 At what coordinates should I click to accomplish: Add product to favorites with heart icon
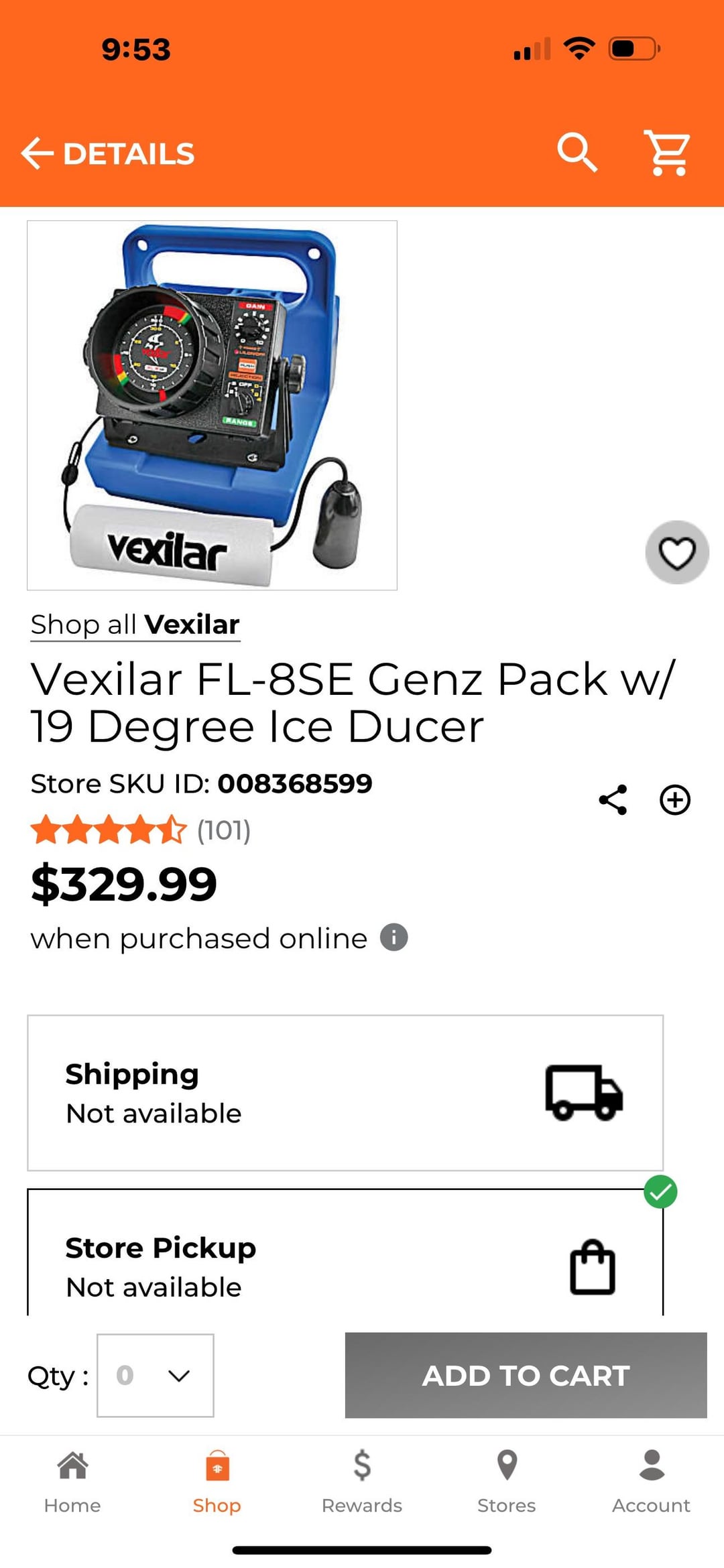coord(677,552)
